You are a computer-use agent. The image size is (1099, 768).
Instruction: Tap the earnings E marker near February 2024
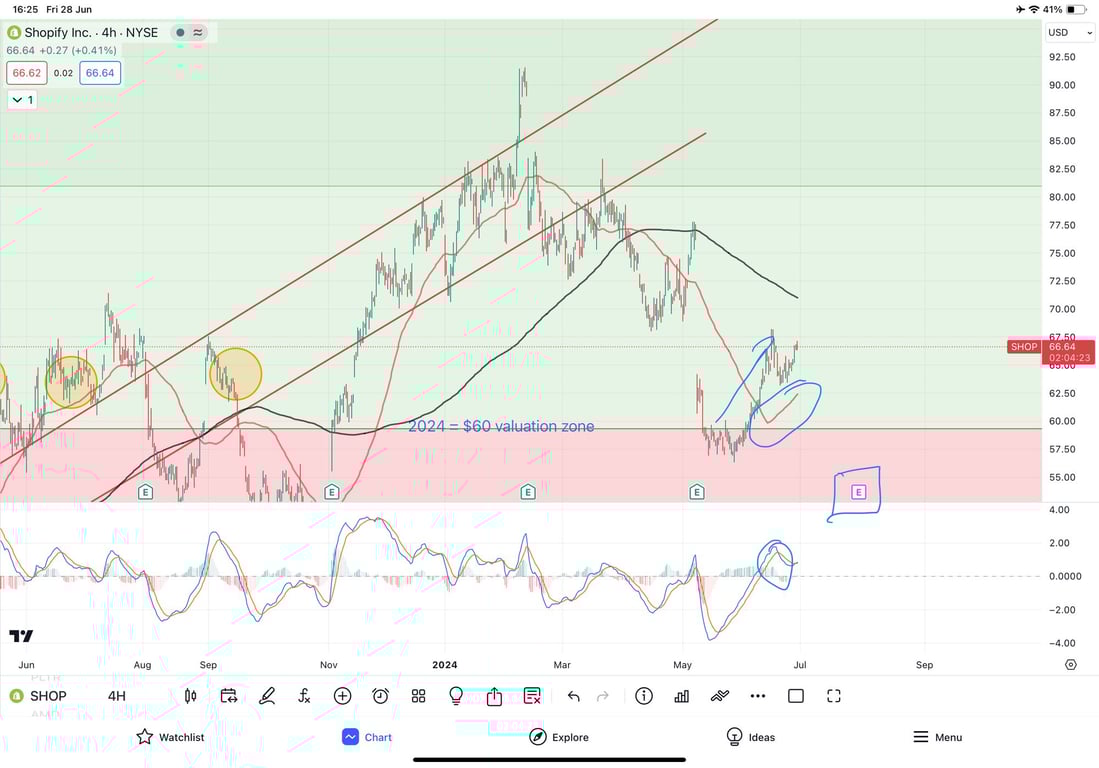tap(528, 492)
